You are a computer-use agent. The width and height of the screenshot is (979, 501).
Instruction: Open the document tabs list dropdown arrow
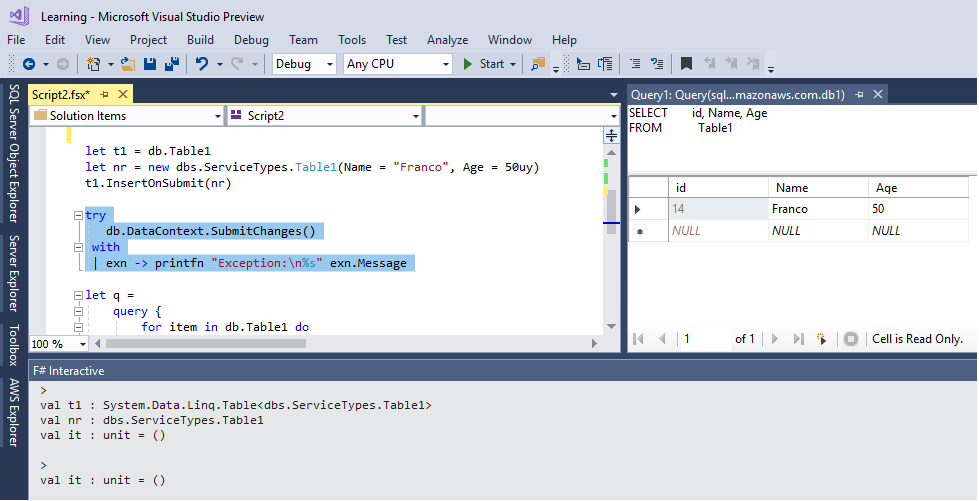[614, 95]
